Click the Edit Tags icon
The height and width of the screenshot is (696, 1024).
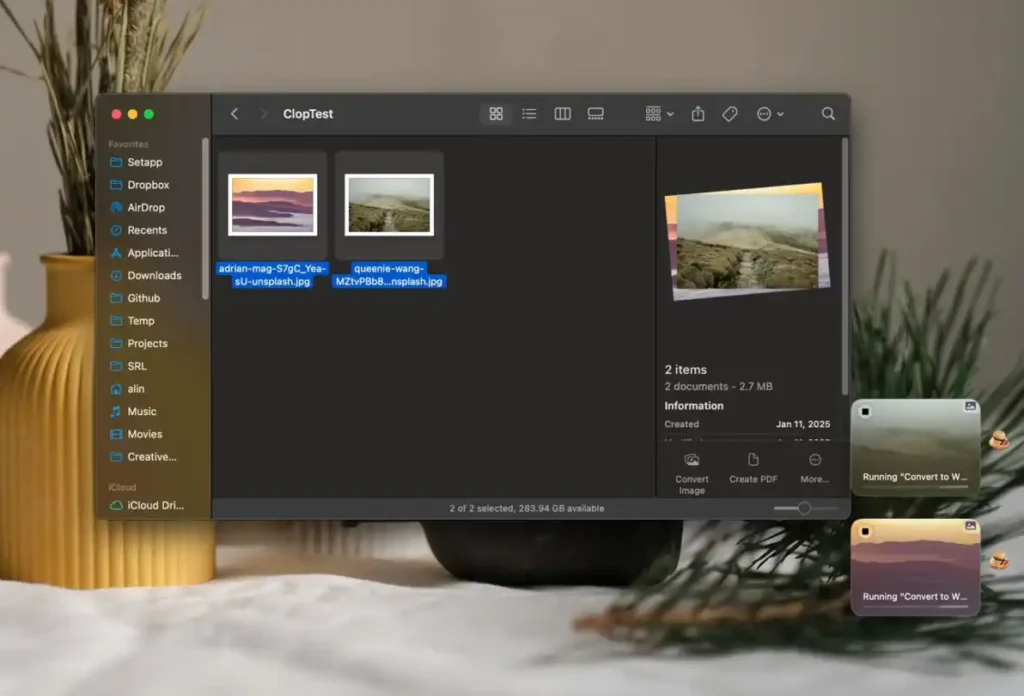[x=730, y=114]
